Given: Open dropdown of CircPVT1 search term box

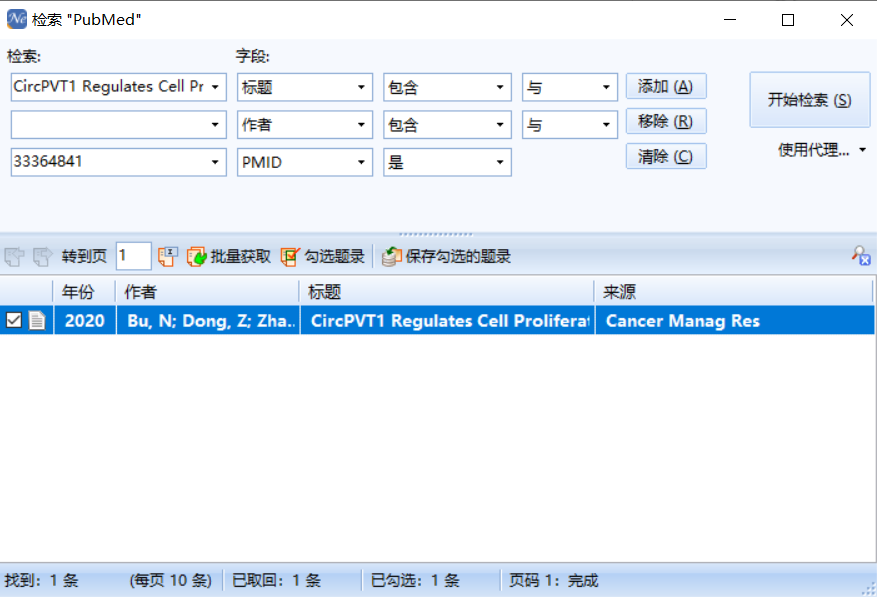Looking at the screenshot, I should 215,87.
